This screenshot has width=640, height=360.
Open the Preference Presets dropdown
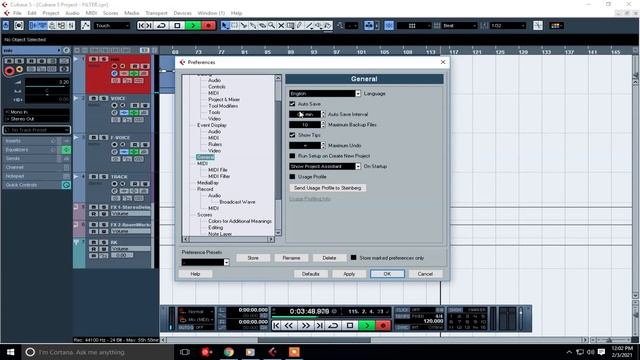click(x=205, y=262)
